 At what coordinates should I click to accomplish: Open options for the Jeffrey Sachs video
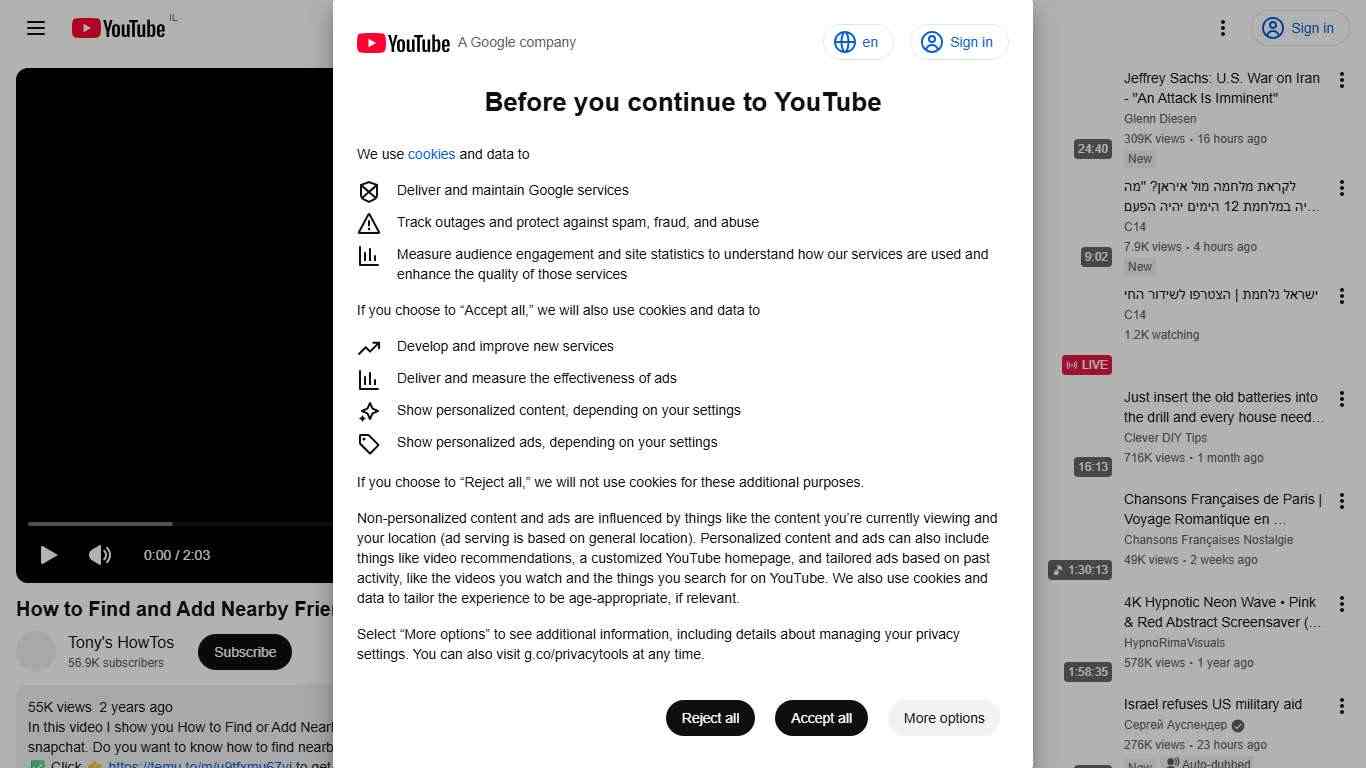[x=1342, y=80]
